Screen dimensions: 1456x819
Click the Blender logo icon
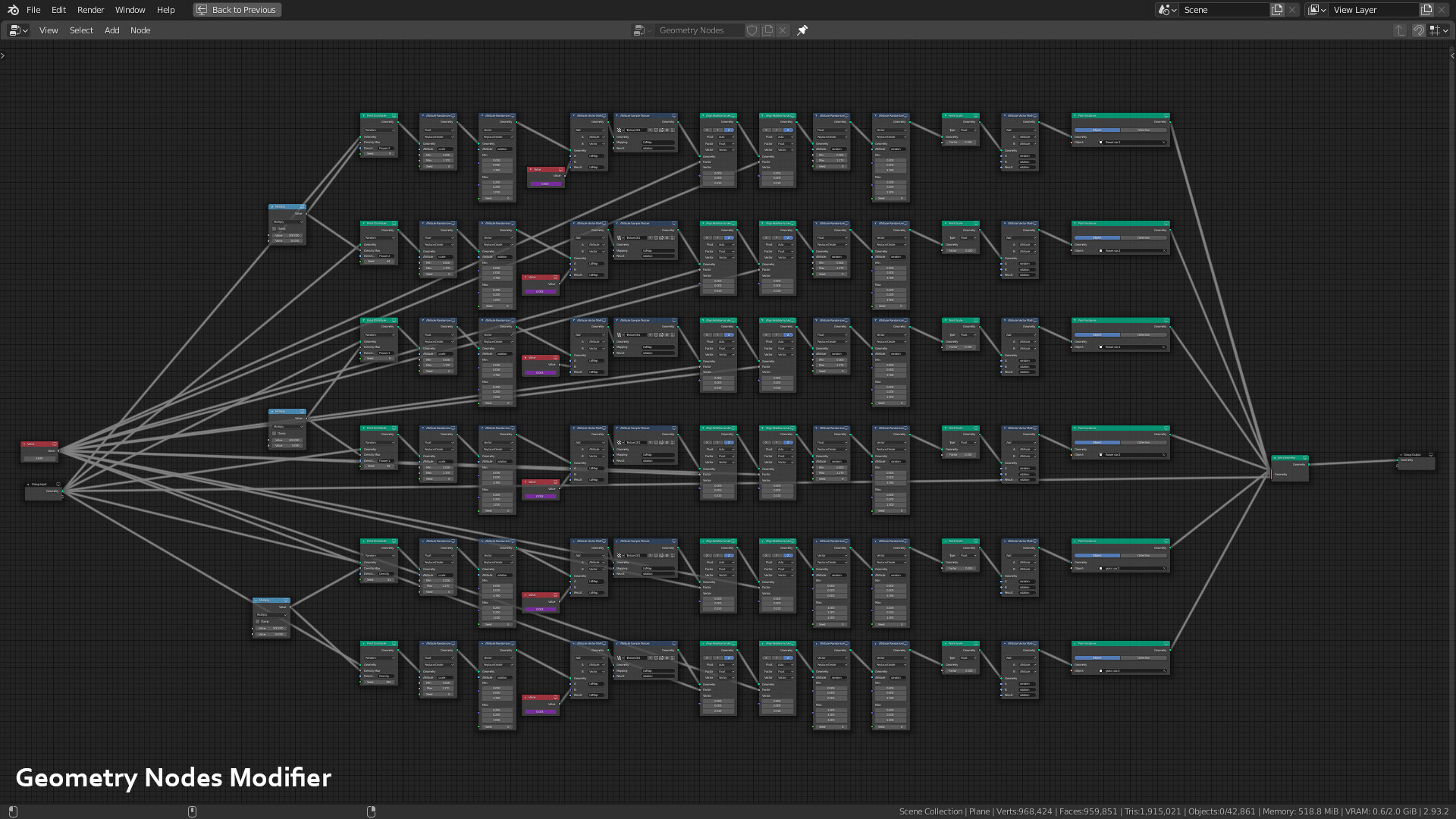(13, 10)
